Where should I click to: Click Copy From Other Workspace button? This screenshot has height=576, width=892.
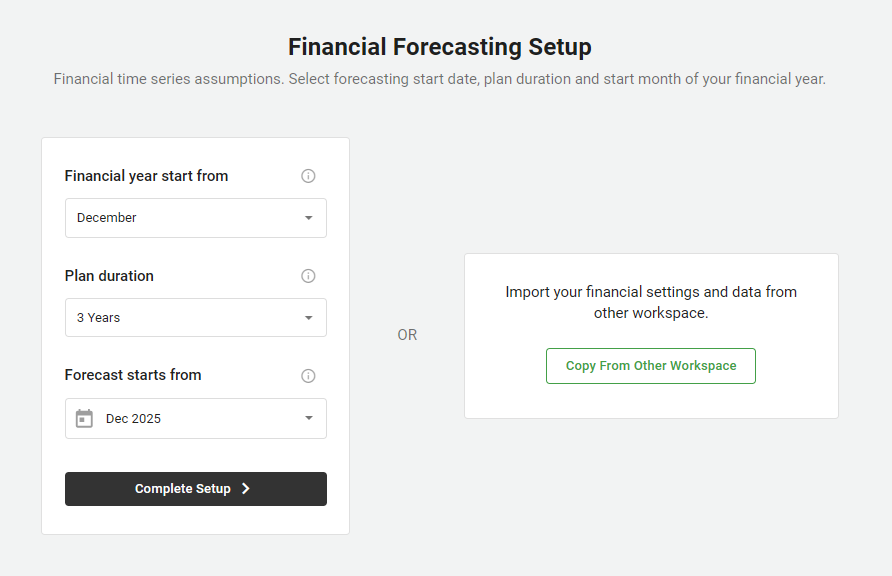651,366
